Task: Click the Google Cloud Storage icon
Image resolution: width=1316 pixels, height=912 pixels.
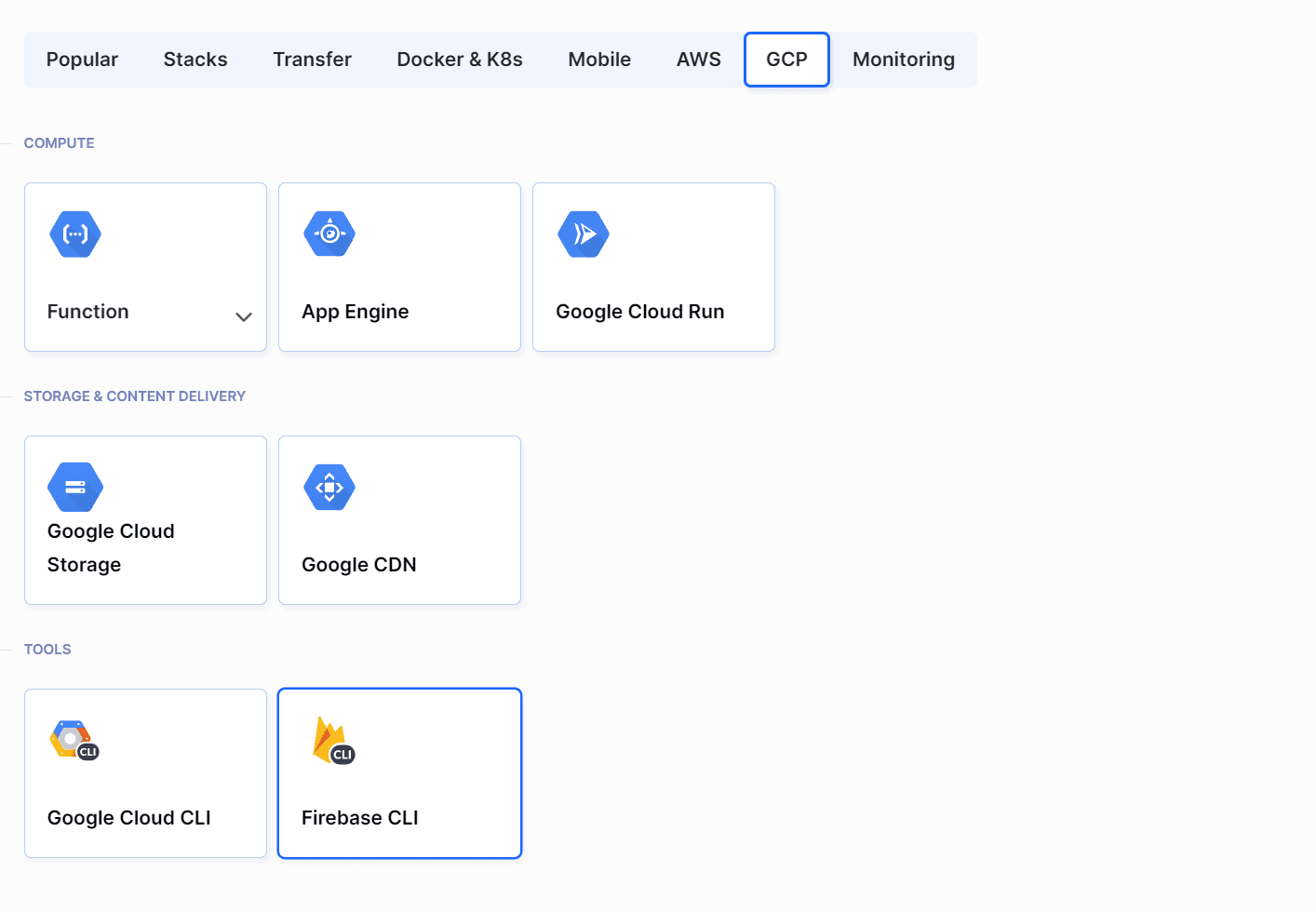Action: pyautogui.click(x=74, y=487)
